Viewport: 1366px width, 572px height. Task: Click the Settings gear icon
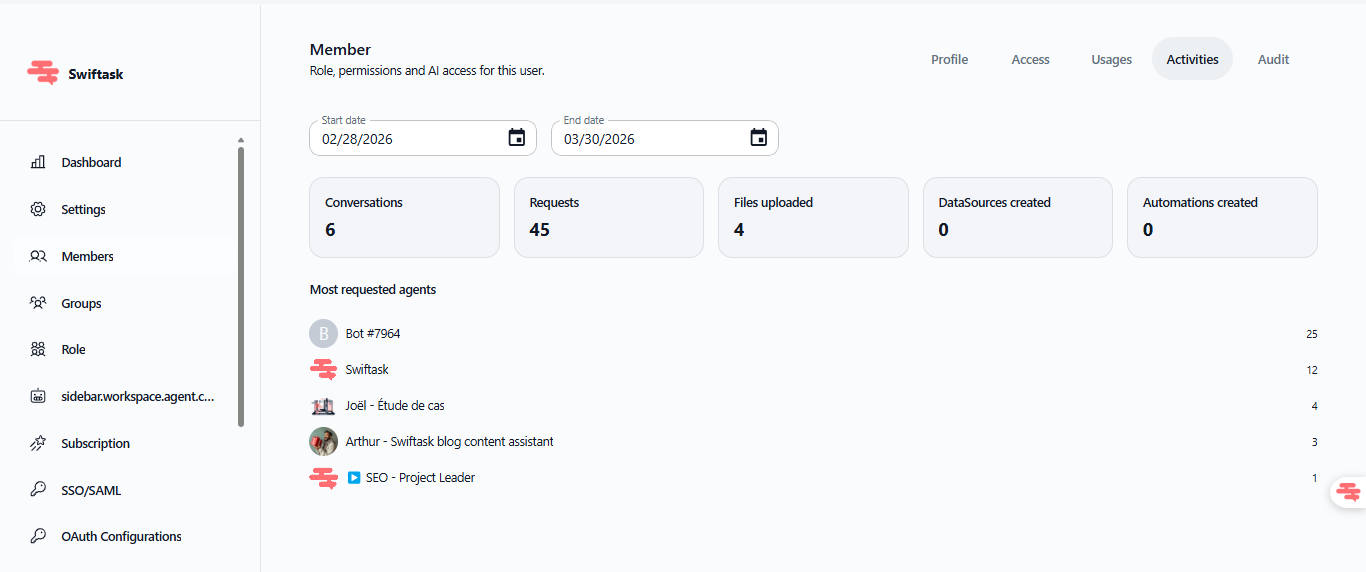point(38,209)
